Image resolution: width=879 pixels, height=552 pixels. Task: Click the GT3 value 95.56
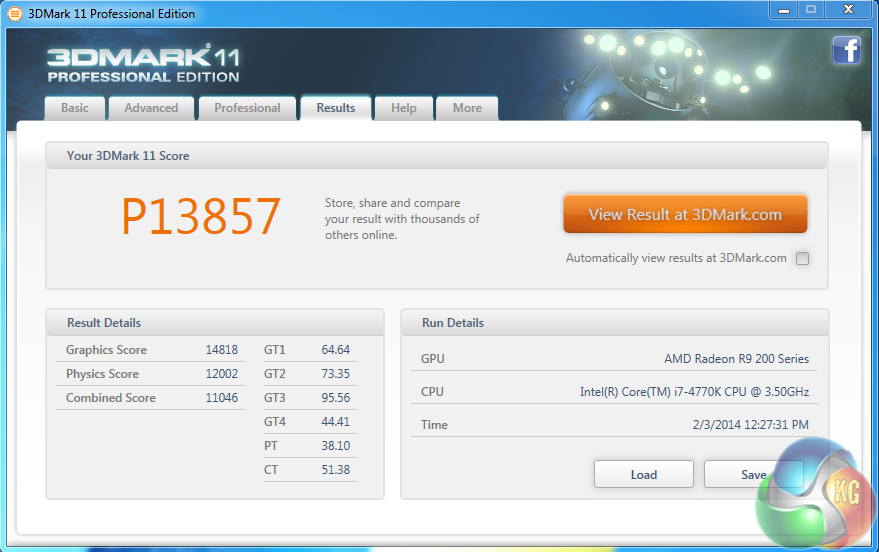tap(335, 398)
